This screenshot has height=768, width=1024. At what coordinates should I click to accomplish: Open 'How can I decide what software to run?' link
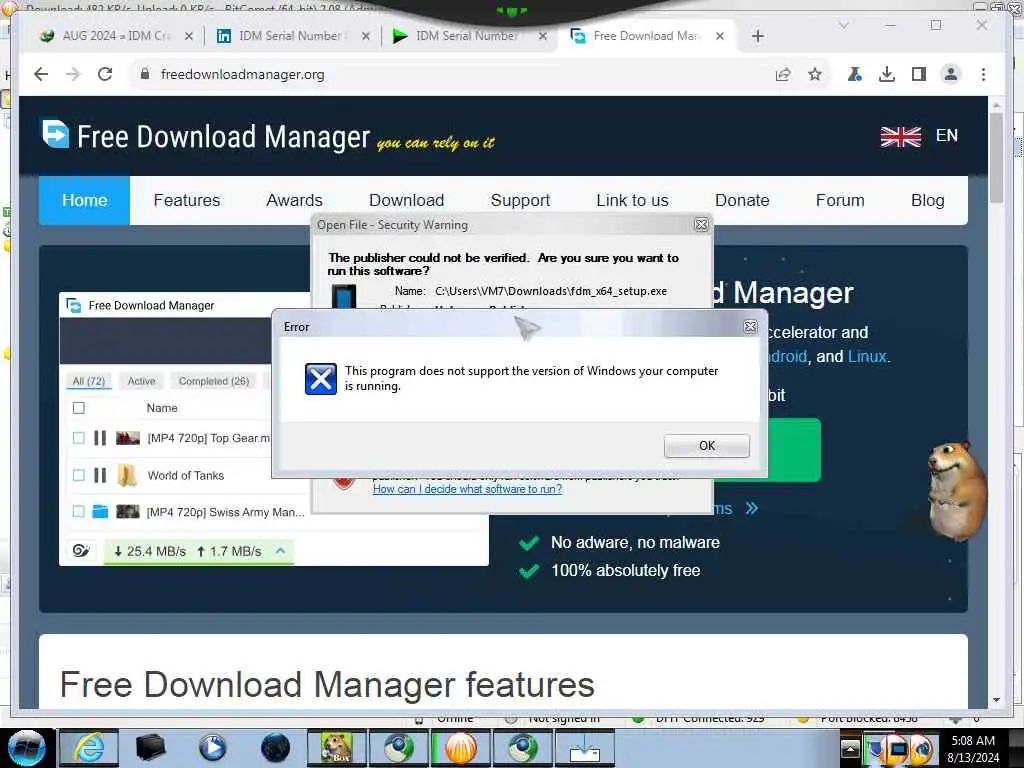(x=467, y=489)
